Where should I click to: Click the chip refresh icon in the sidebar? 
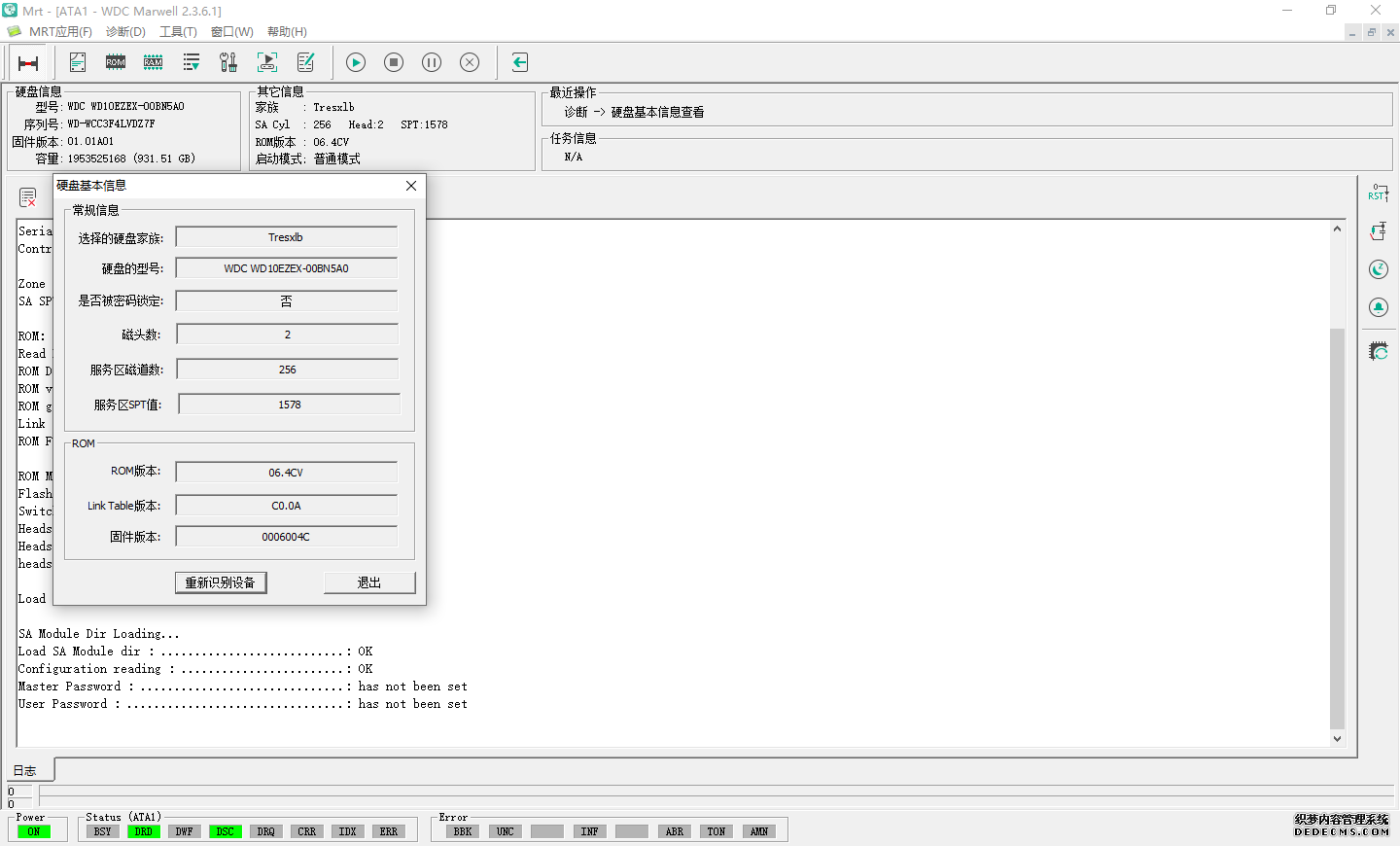point(1379,351)
